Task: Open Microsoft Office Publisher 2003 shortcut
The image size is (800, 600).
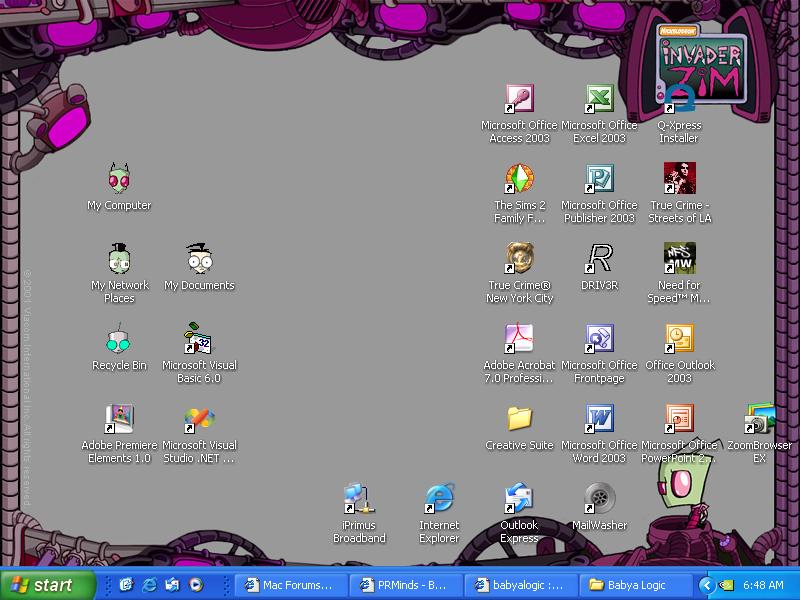Action: click(599, 178)
